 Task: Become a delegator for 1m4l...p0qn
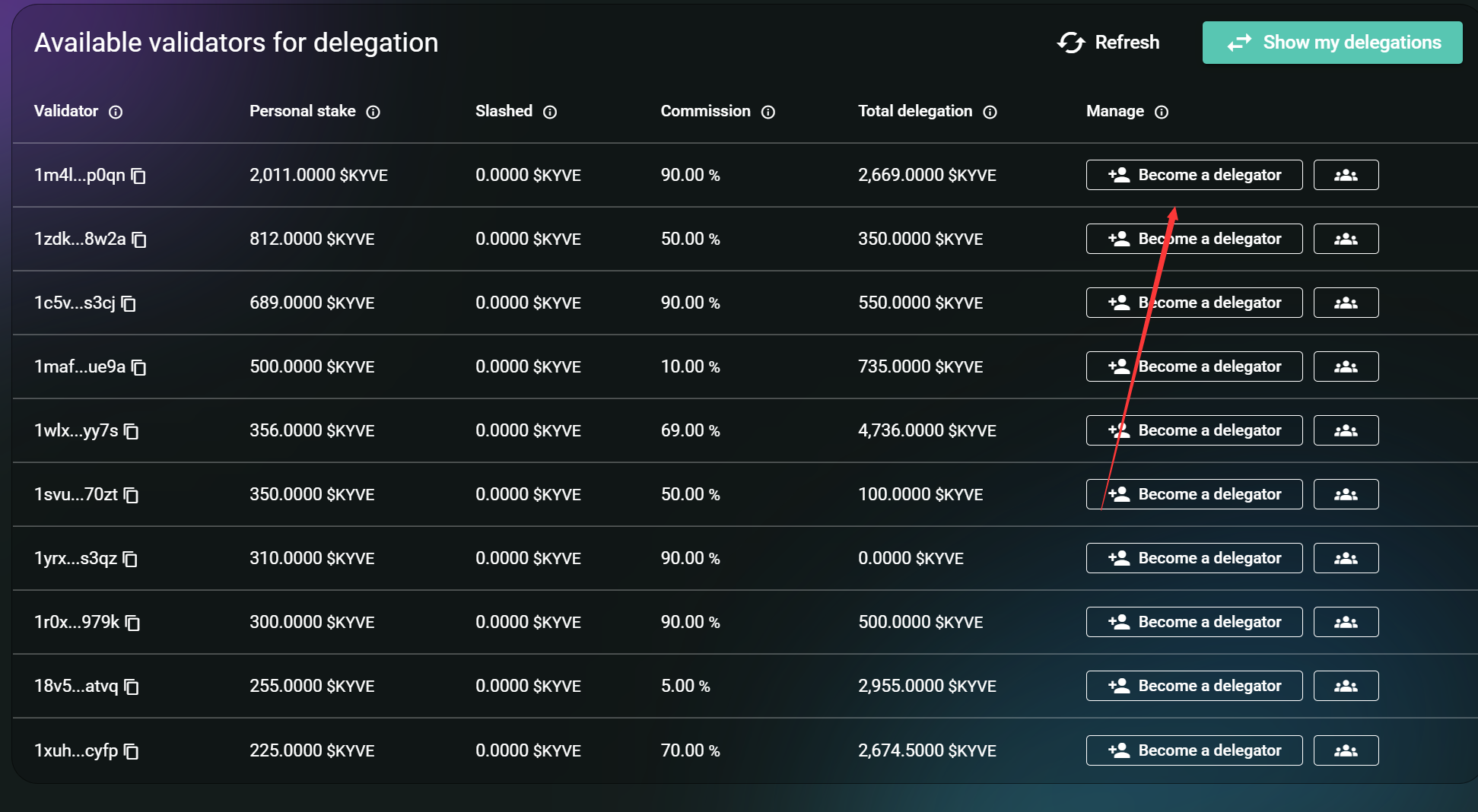coord(1194,175)
